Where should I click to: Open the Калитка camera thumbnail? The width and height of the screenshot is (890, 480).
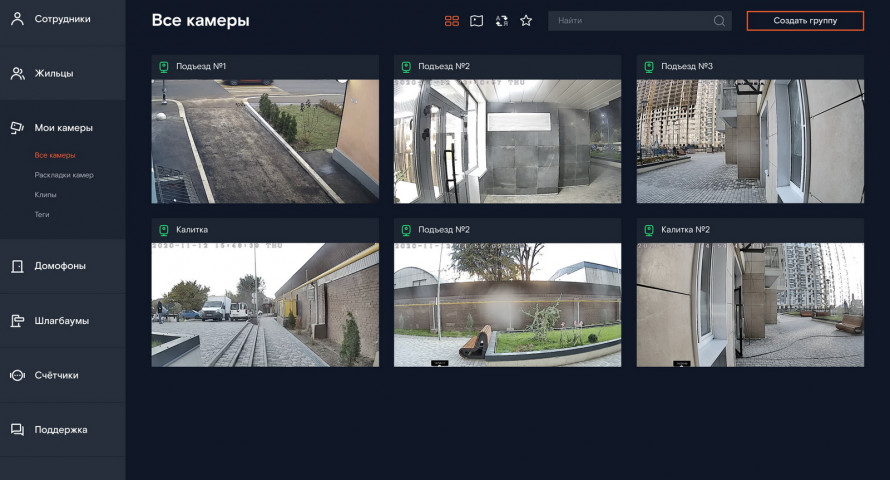(265, 305)
